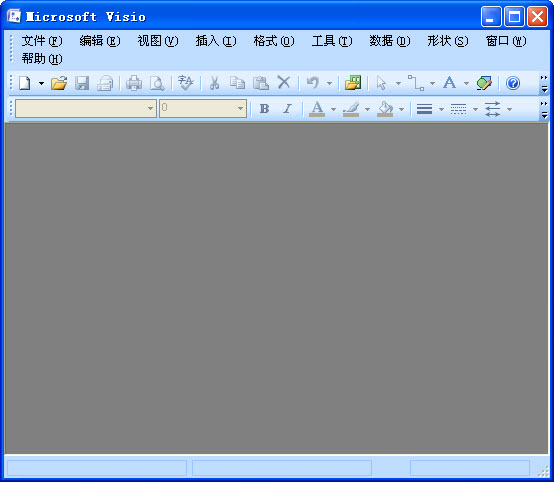
Task: Open the line color dropdown arrow
Action: [367, 109]
